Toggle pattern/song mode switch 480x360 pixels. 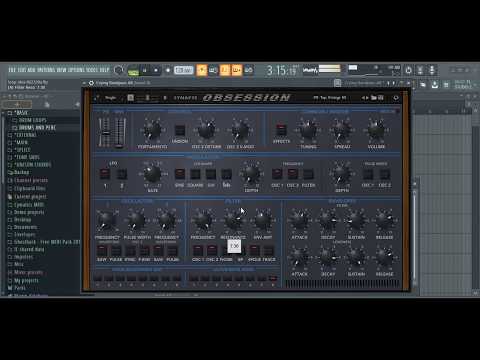[x=133, y=70]
